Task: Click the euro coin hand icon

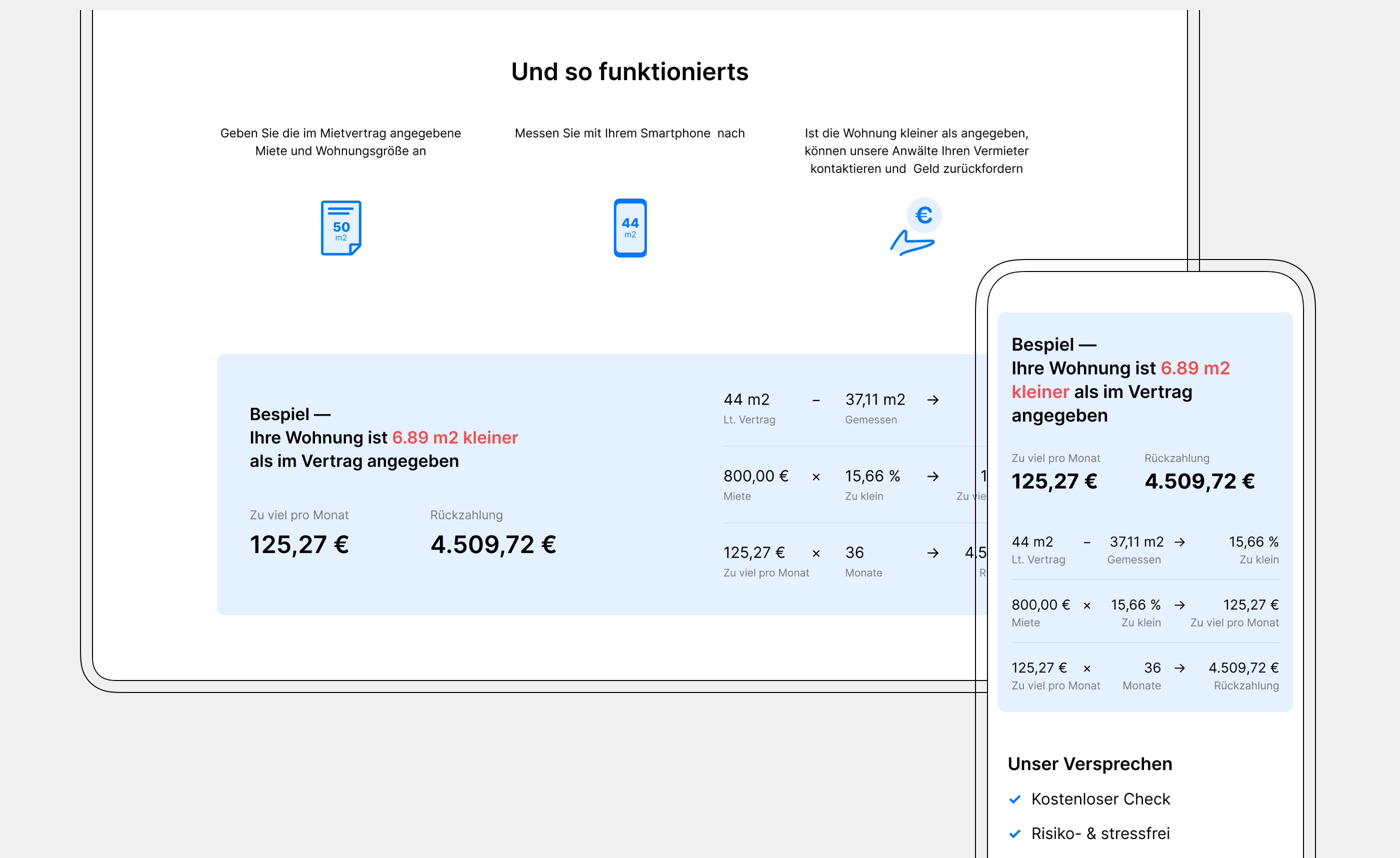Action: pos(916,226)
